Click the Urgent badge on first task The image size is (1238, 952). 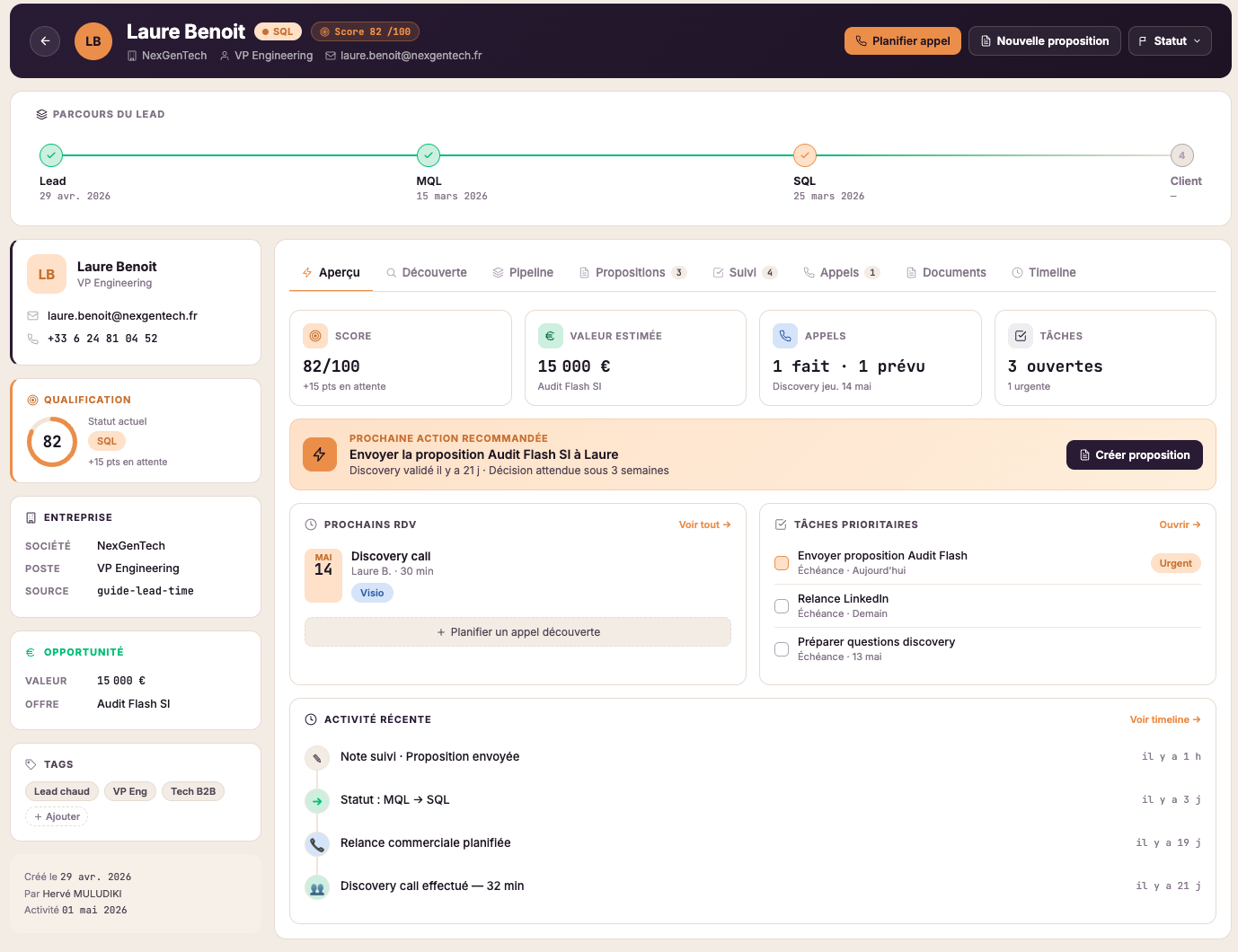pyautogui.click(x=1176, y=563)
